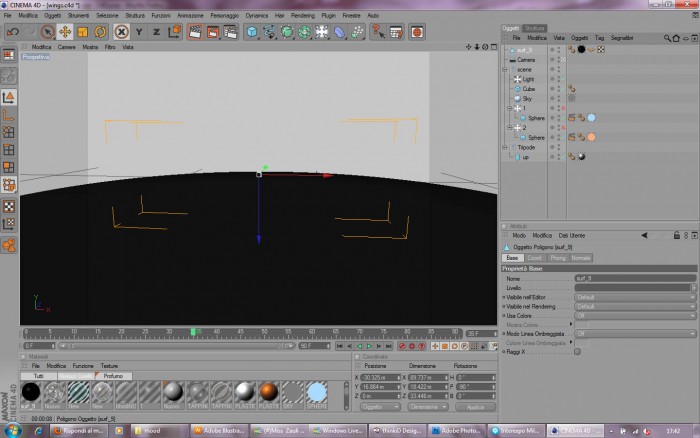Open the Visibile nell'Editor dropdown
The image size is (700, 438).
(x=635, y=297)
